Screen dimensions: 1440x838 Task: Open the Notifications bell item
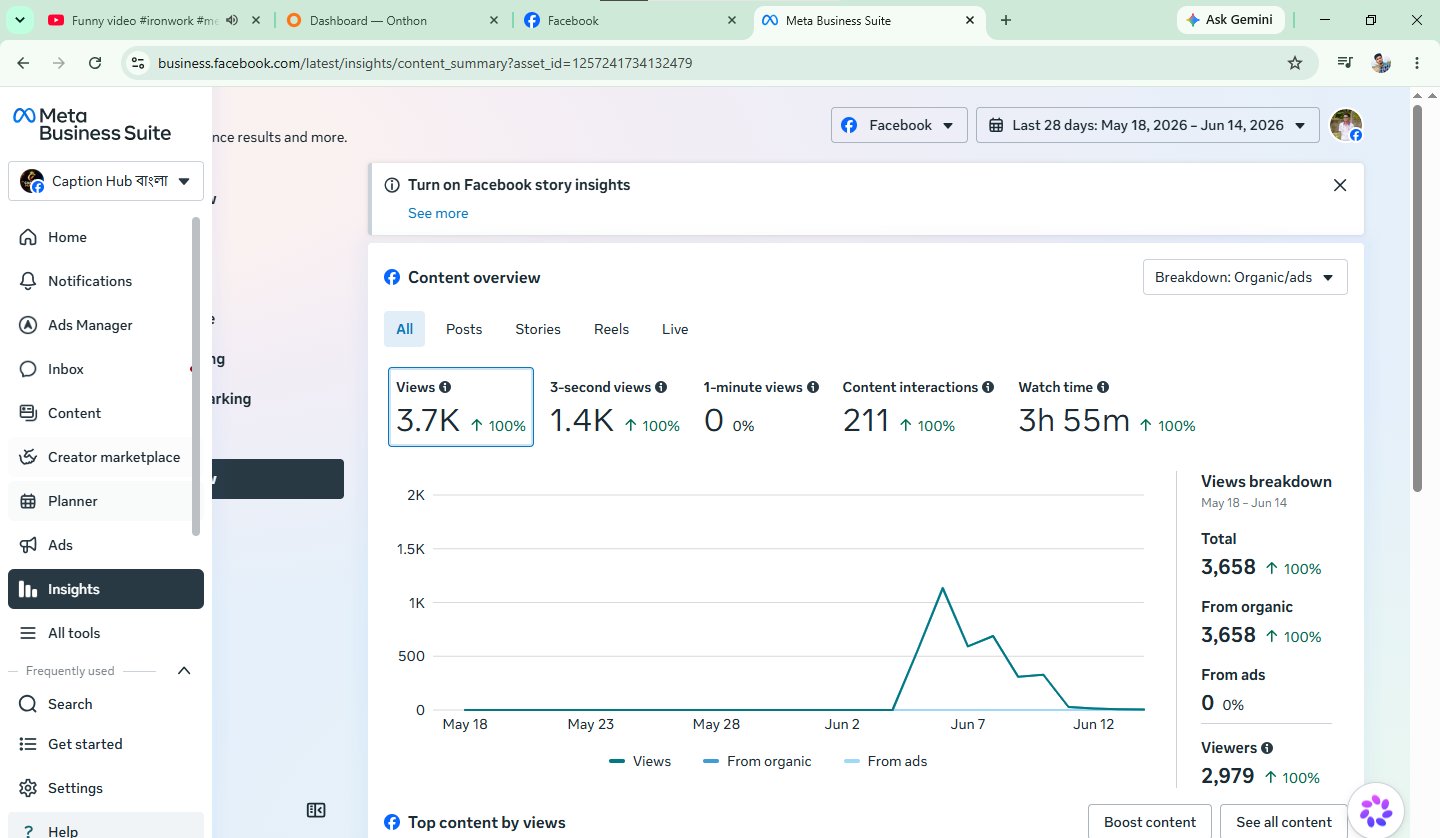click(105, 281)
